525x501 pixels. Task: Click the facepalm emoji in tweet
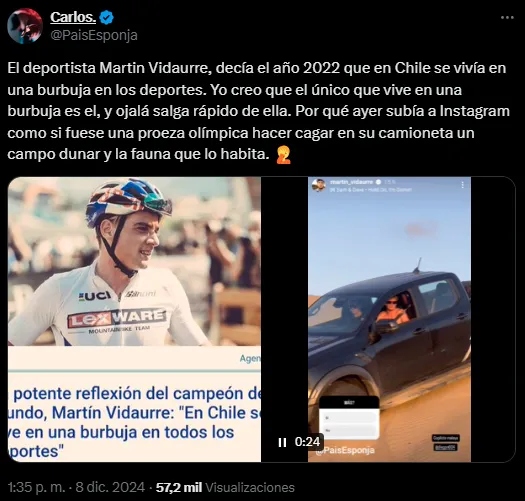[x=283, y=155]
